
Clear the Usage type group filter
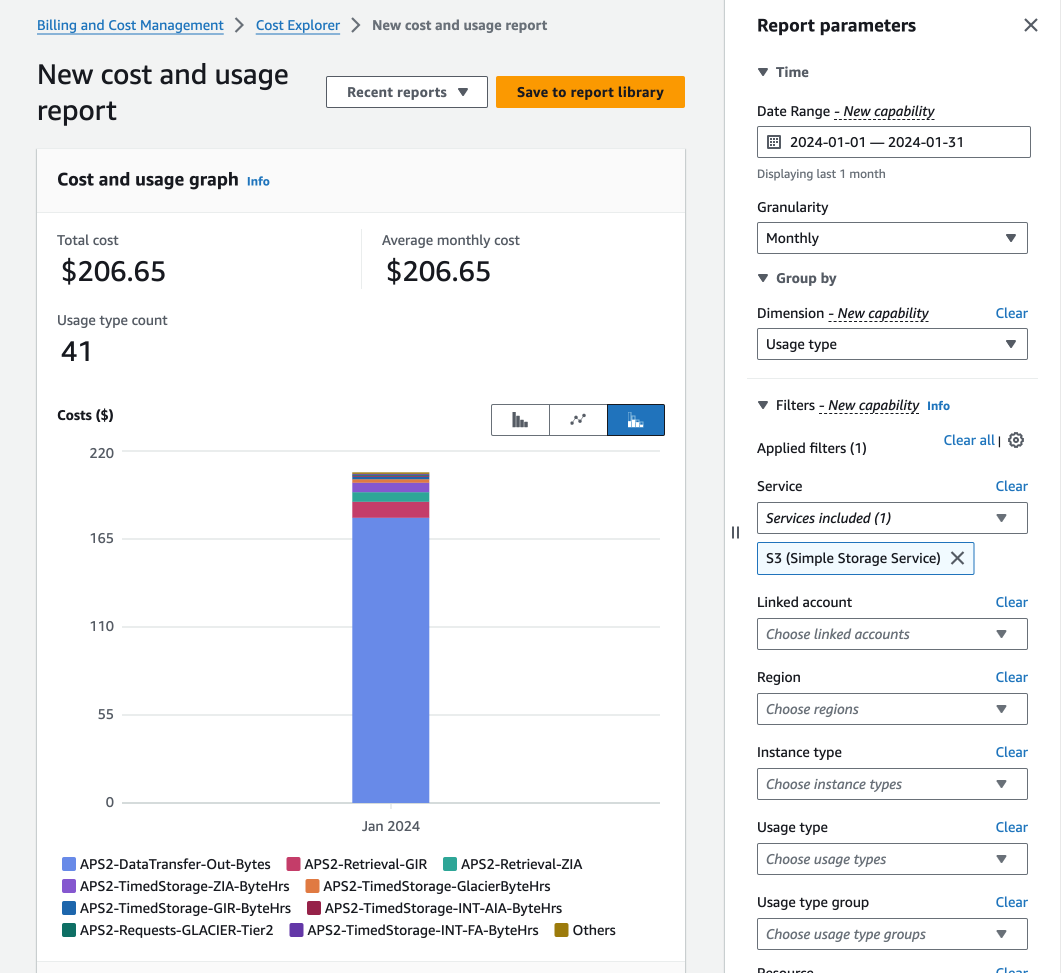point(1011,903)
